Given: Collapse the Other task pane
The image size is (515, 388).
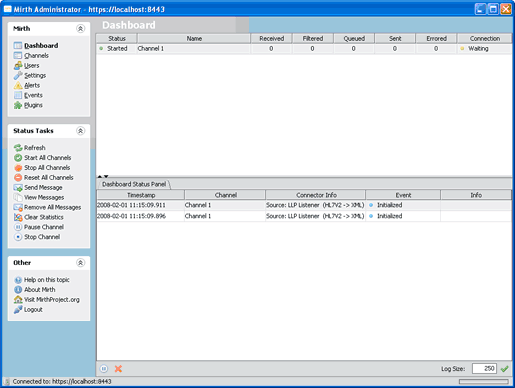Looking at the screenshot, I should pyautogui.click(x=80, y=263).
